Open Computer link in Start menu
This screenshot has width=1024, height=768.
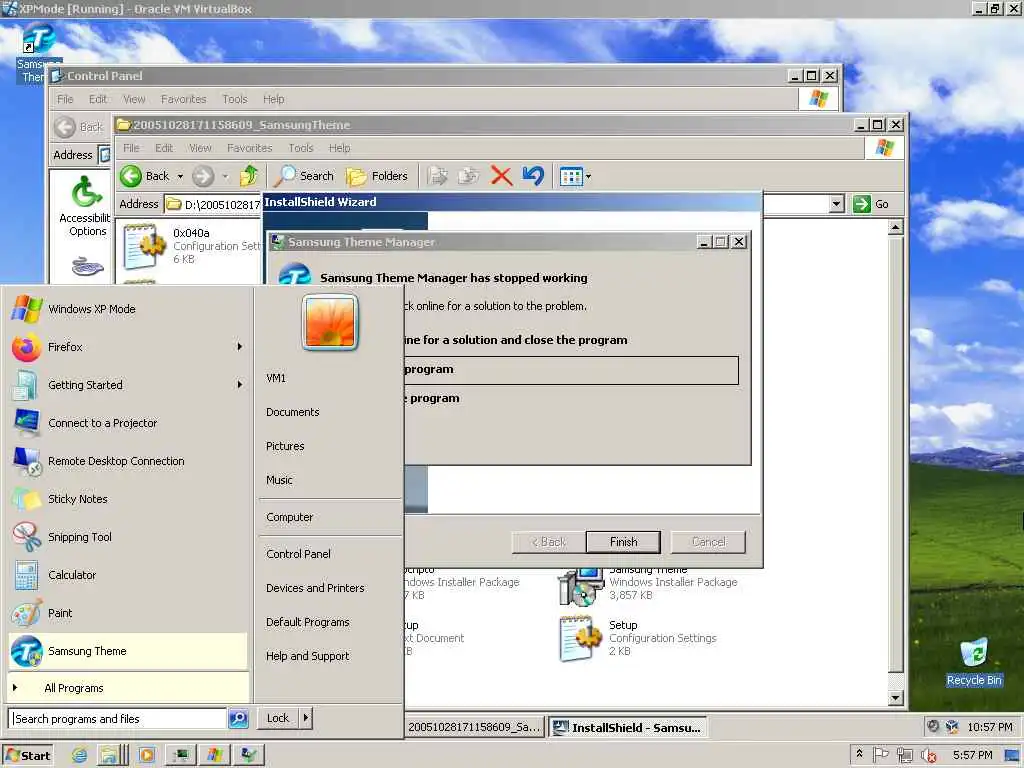click(x=290, y=517)
